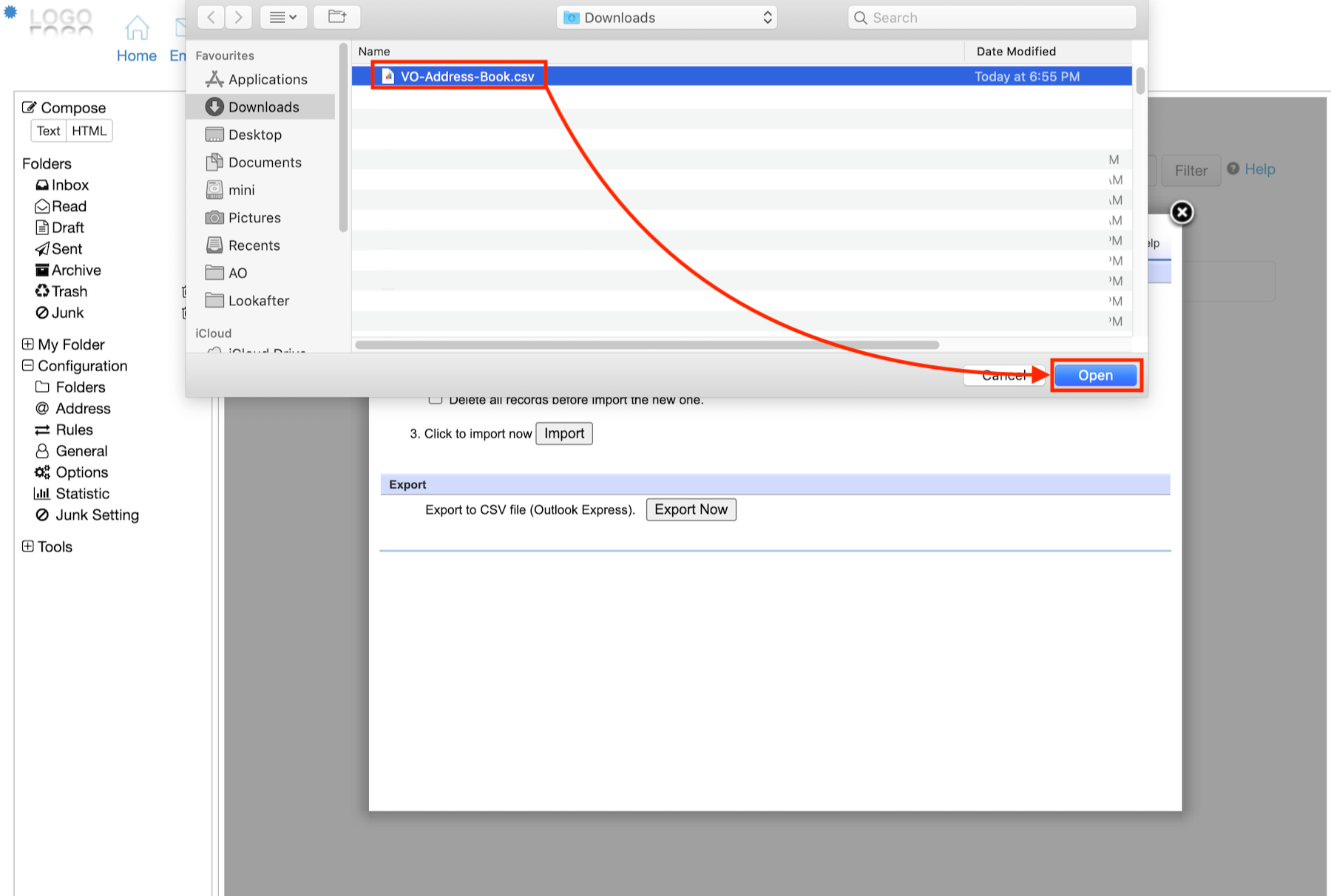Open the Trash folder
The height and width of the screenshot is (896, 1331).
(69, 291)
